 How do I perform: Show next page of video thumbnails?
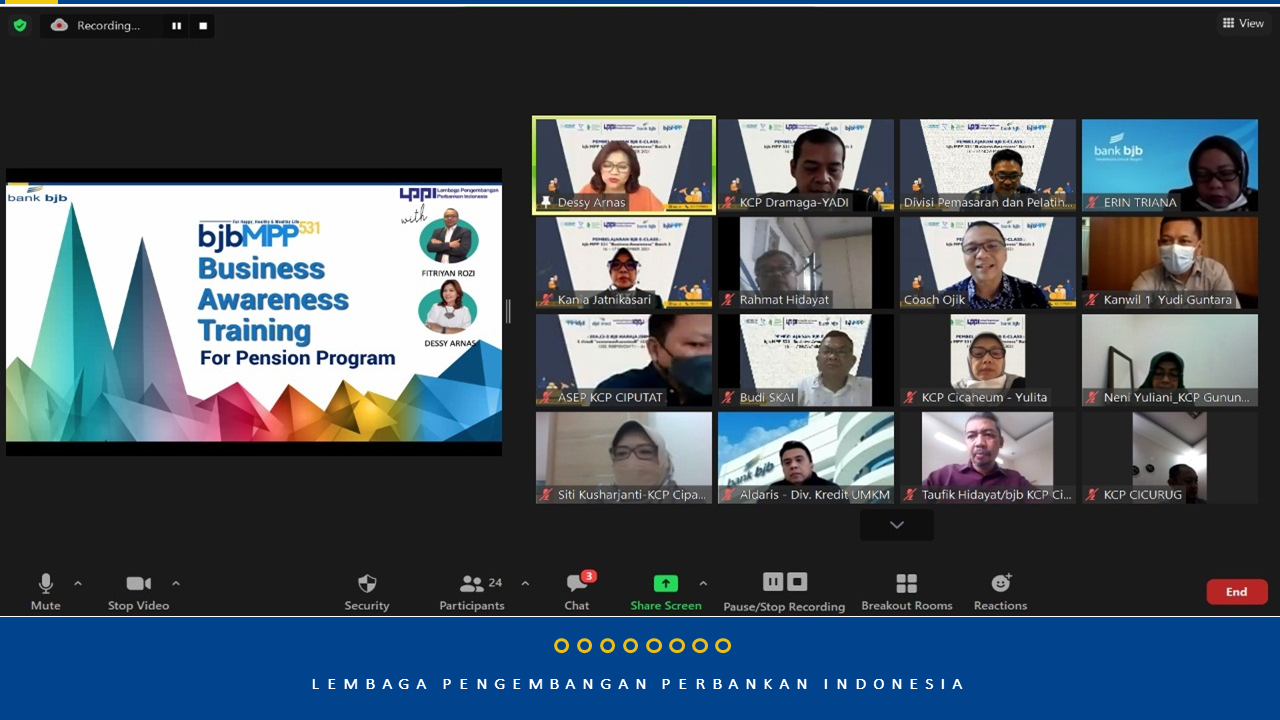[897, 525]
